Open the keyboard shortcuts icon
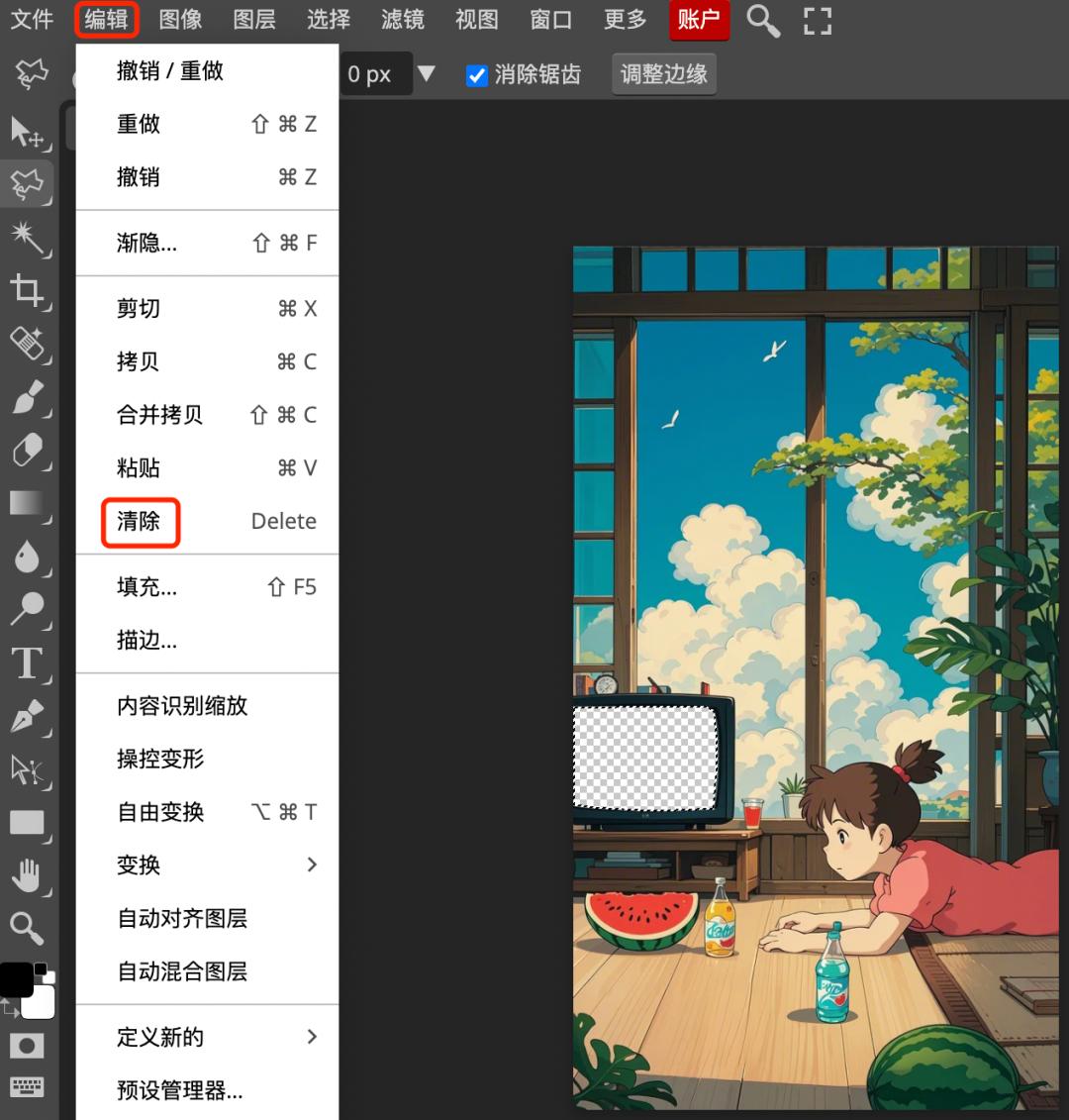This screenshot has width=1069, height=1120. (x=27, y=1086)
